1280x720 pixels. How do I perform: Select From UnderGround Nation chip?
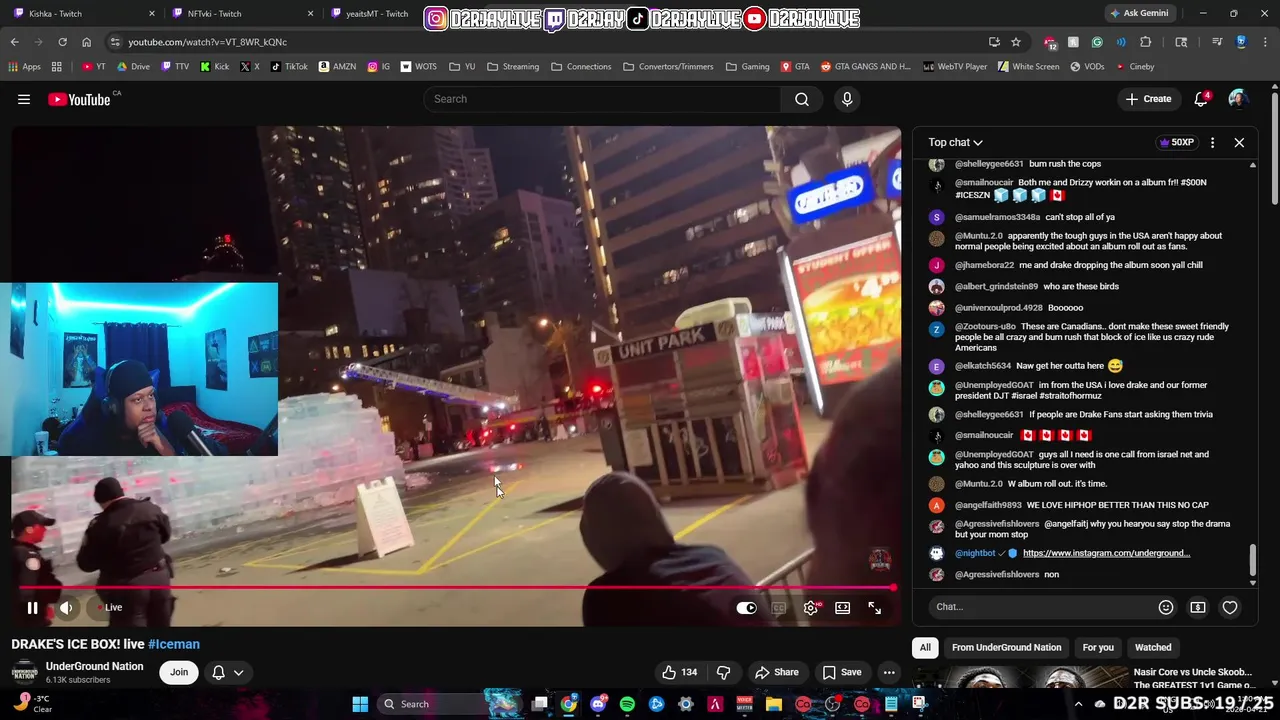(1006, 647)
